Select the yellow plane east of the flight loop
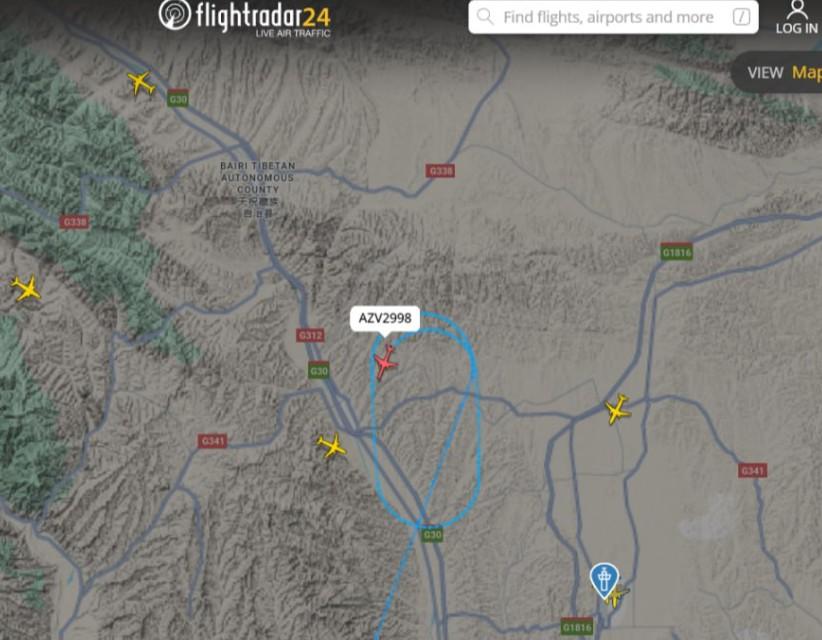 pyautogui.click(x=617, y=409)
